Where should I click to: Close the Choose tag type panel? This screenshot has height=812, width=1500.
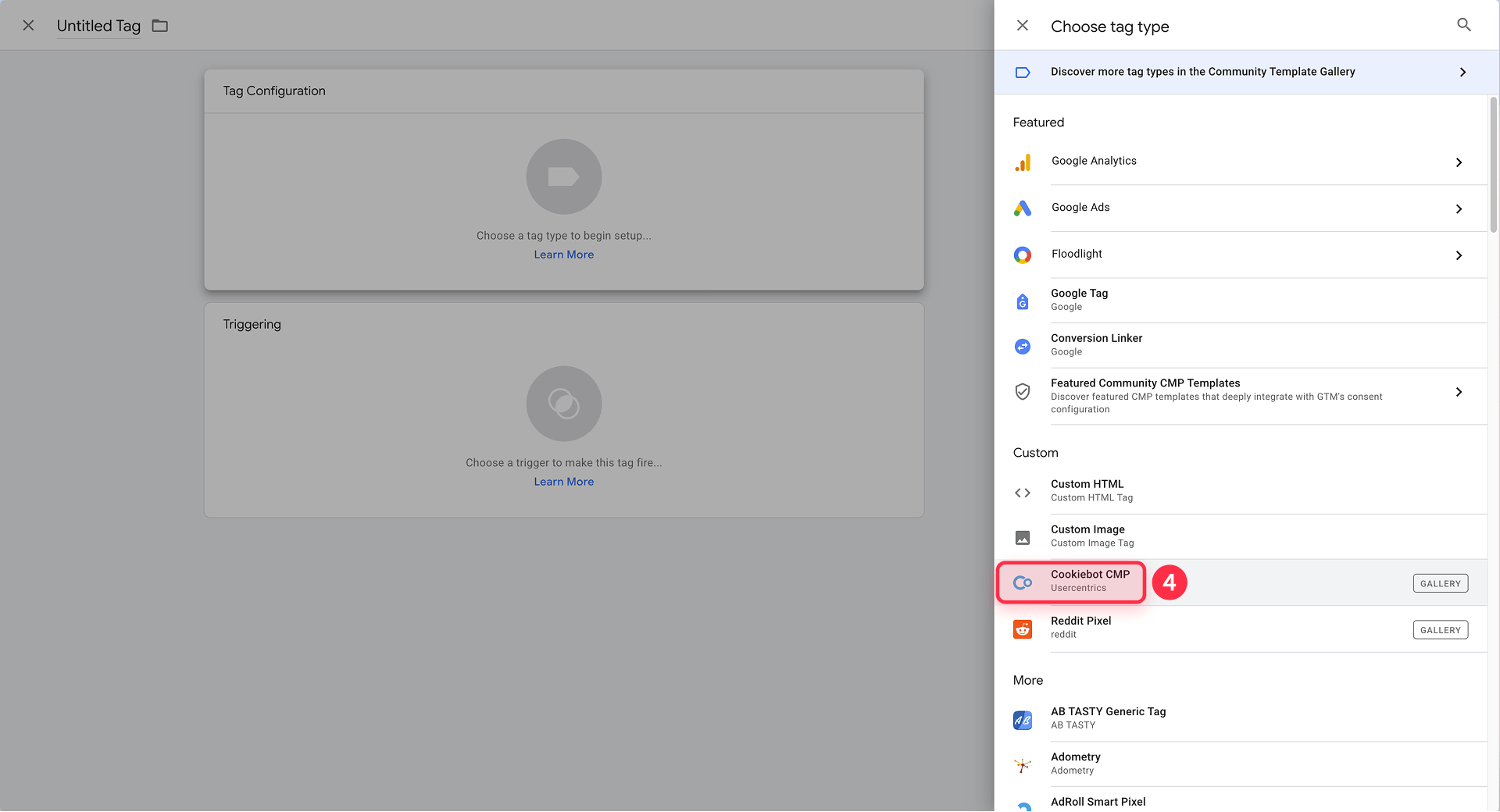pyautogui.click(x=1023, y=26)
